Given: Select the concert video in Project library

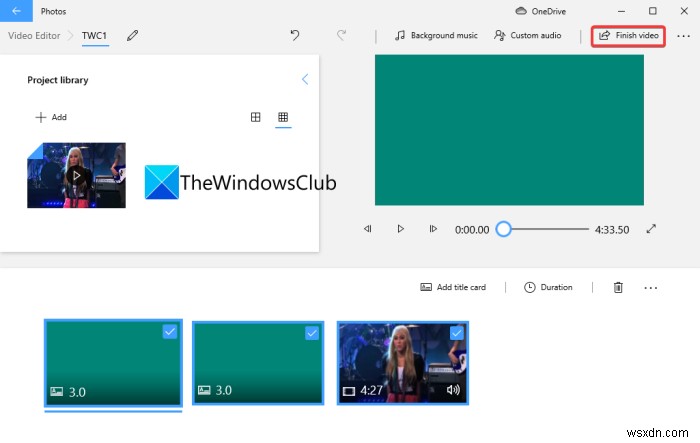Looking at the screenshot, I should click(x=76, y=175).
